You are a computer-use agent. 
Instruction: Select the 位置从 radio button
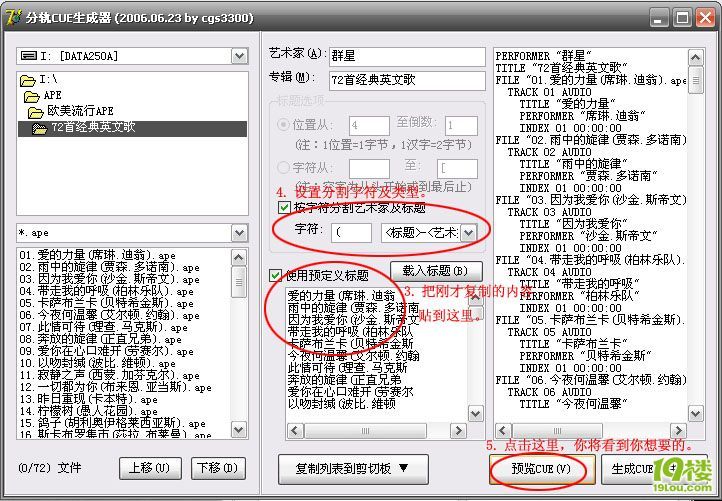pos(283,124)
